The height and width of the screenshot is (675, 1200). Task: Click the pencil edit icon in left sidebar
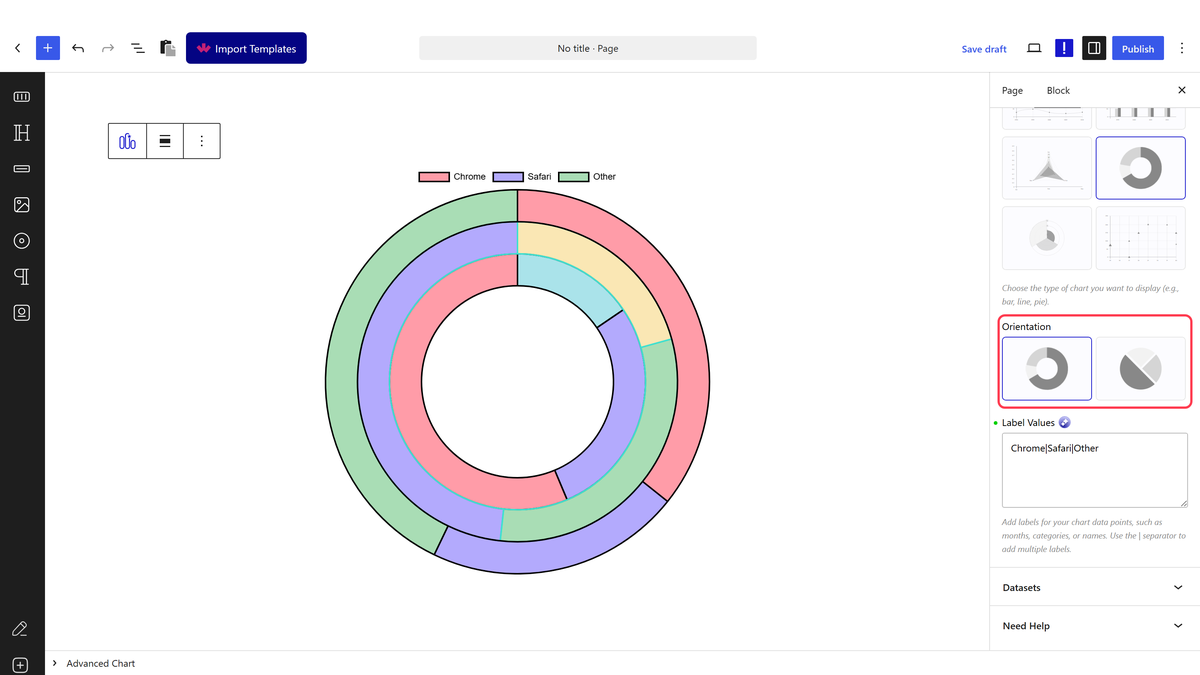click(20, 629)
